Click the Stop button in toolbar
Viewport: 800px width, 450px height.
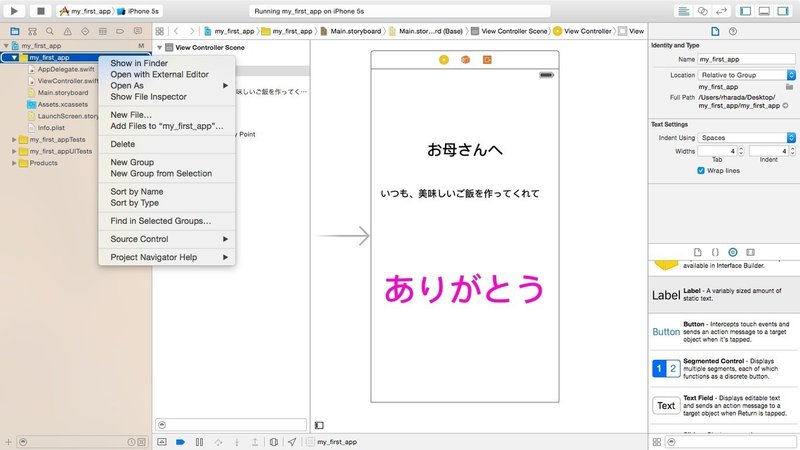[41, 11]
